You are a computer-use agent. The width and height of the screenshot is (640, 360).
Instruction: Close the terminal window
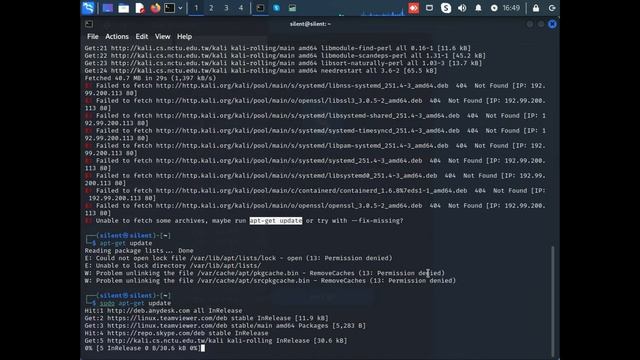pos(552,24)
